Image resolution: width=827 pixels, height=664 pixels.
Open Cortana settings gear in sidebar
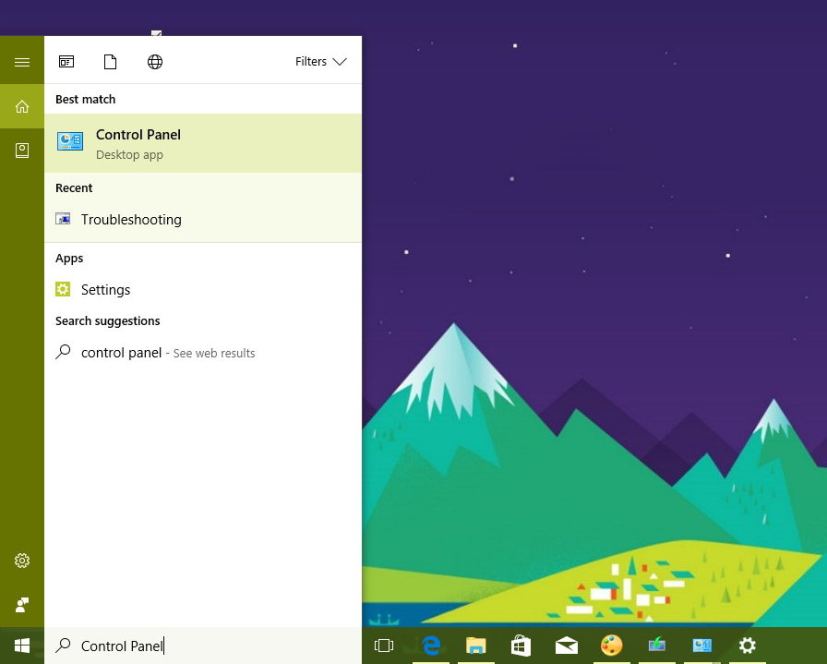pos(22,560)
